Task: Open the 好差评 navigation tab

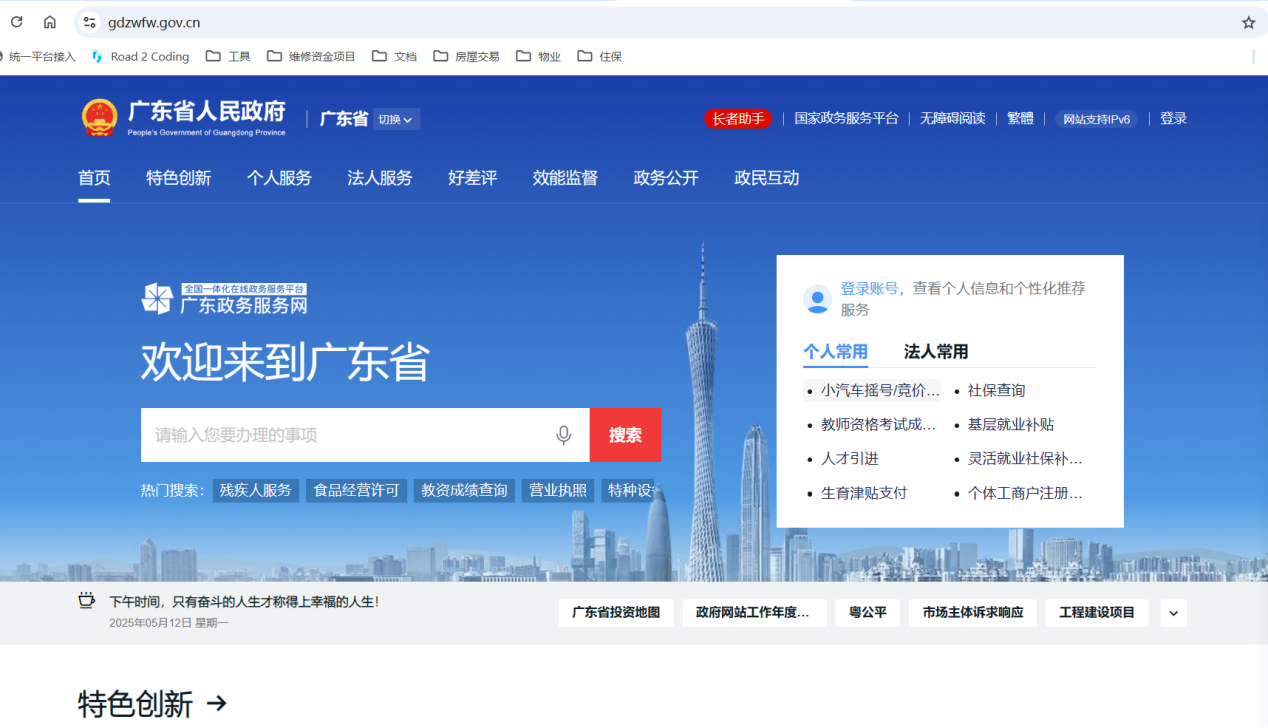Action: click(472, 178)
